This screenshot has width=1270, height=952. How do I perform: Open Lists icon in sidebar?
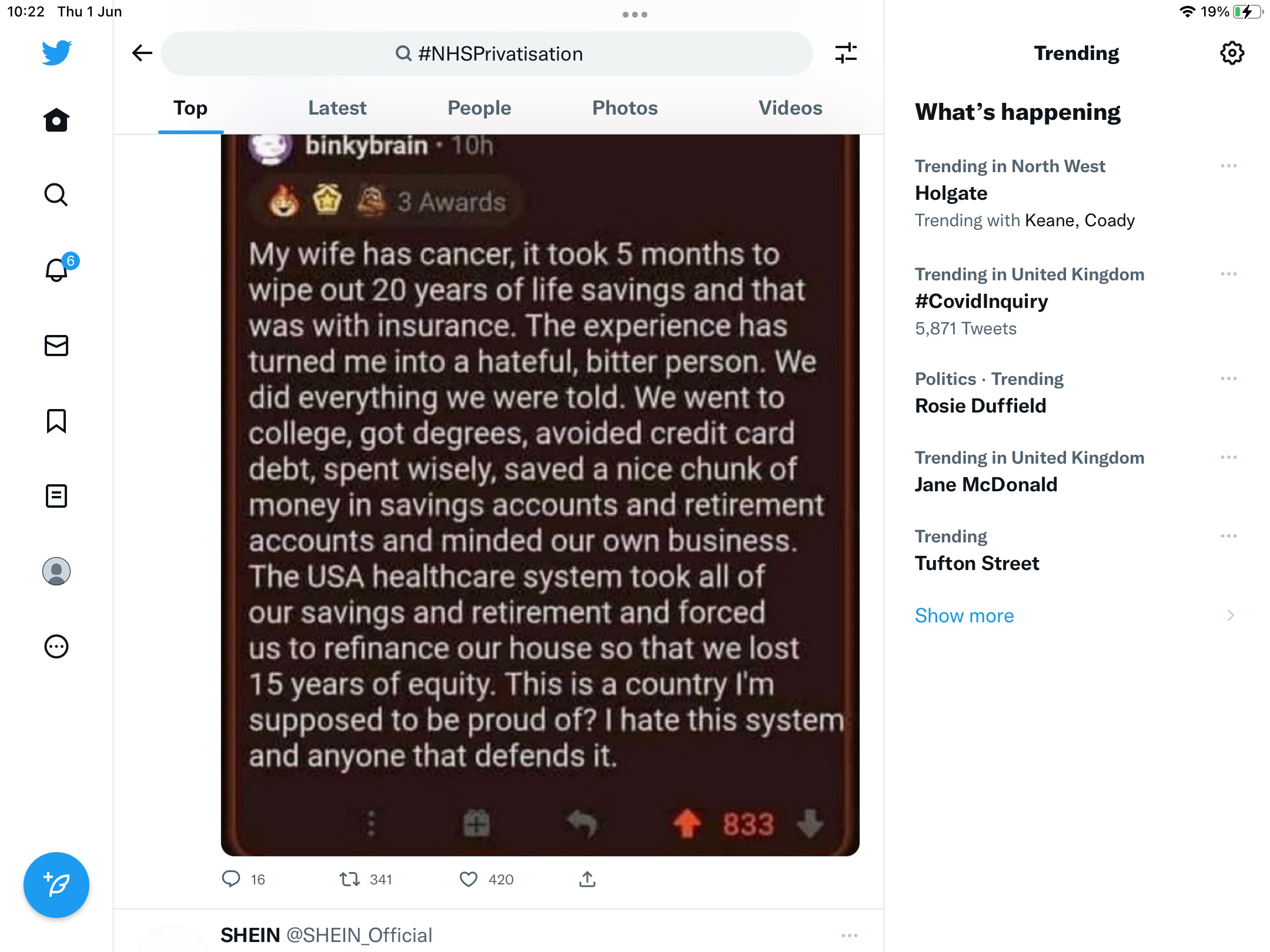[56, 496]
